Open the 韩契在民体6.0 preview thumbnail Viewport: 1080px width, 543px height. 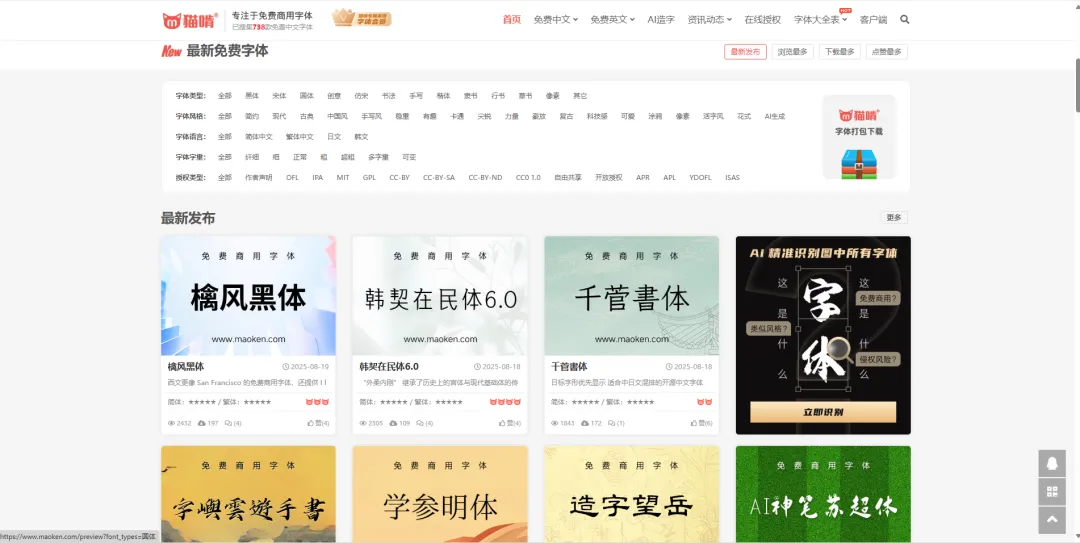point(440,296)
